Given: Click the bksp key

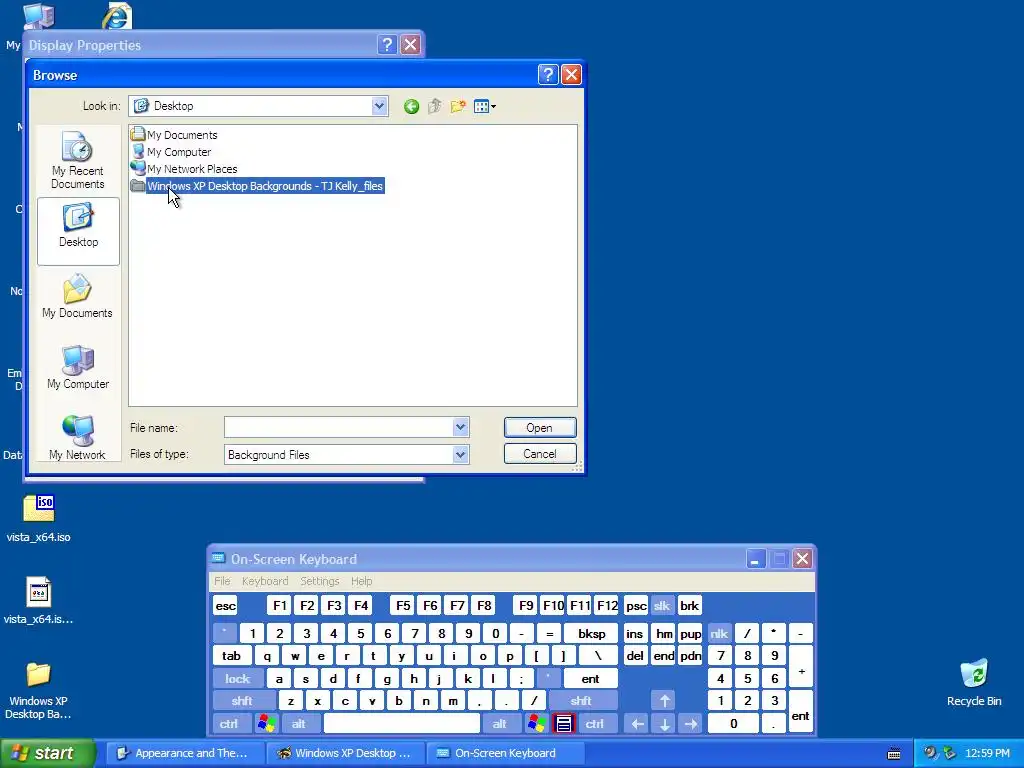Looking at the screenshot, I should tap(592, 633).
